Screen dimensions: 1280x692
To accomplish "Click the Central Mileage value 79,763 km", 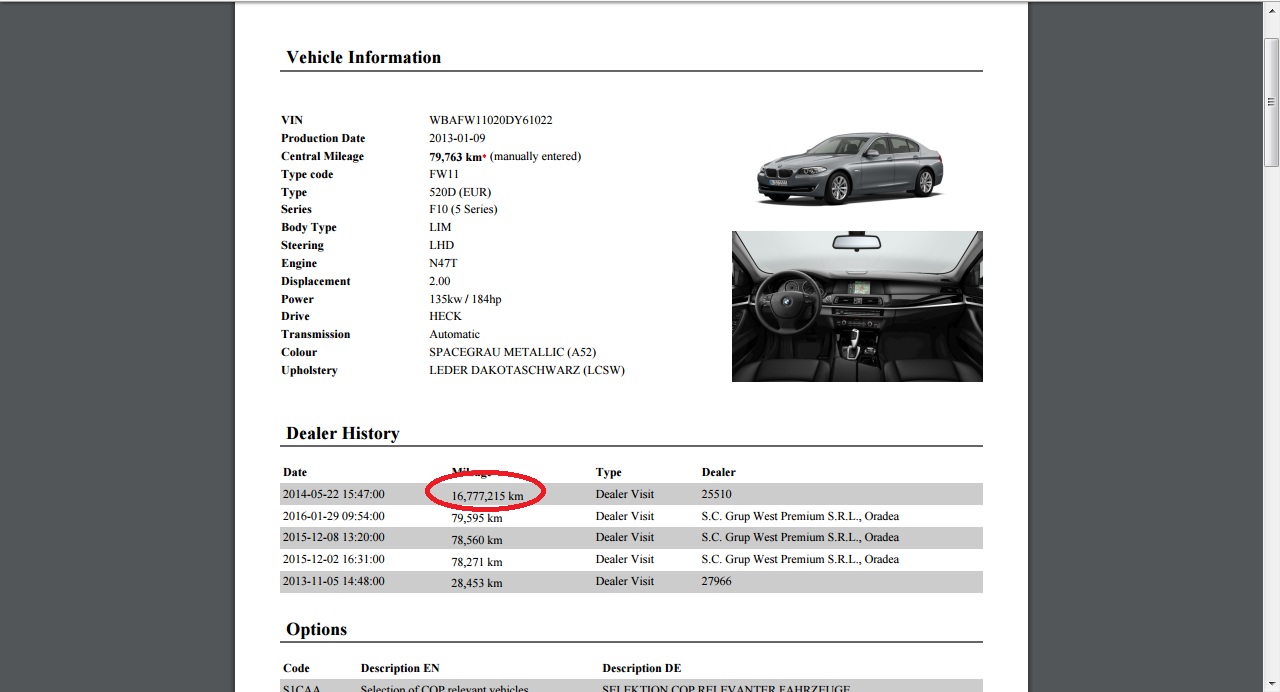I will (455, 156).
